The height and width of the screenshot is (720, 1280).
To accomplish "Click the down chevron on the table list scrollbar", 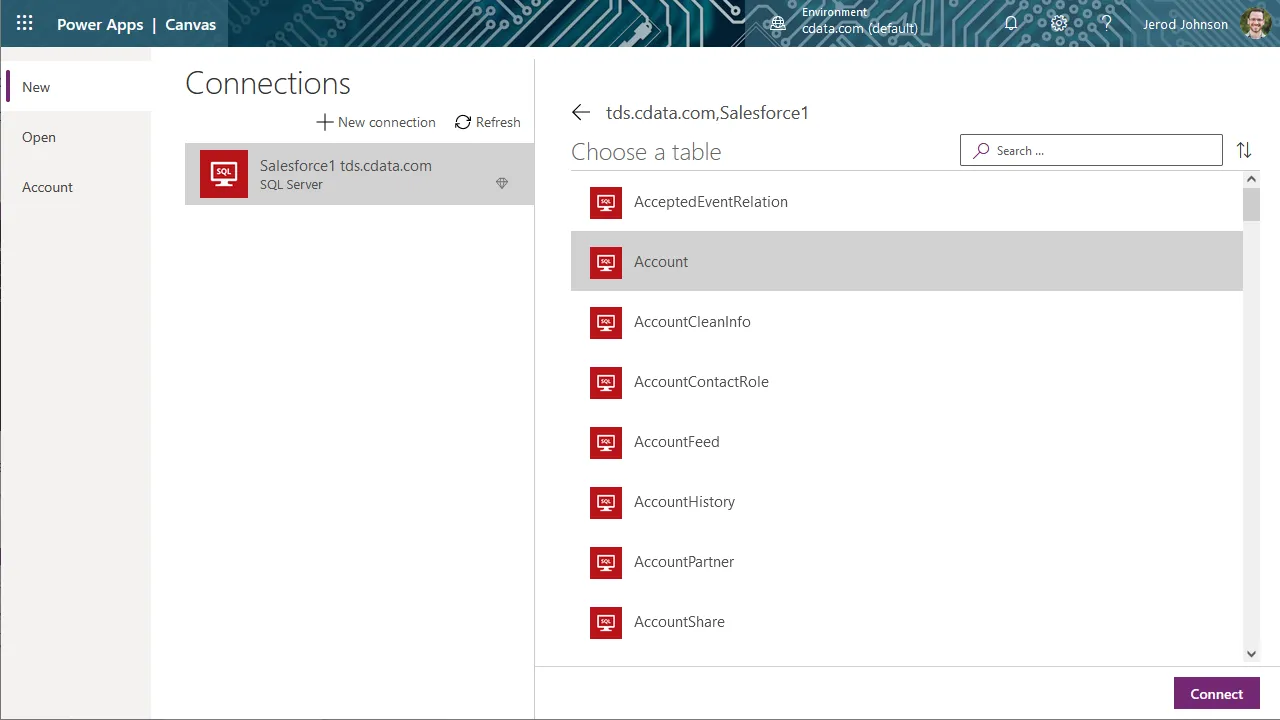I will [1251, 653].
